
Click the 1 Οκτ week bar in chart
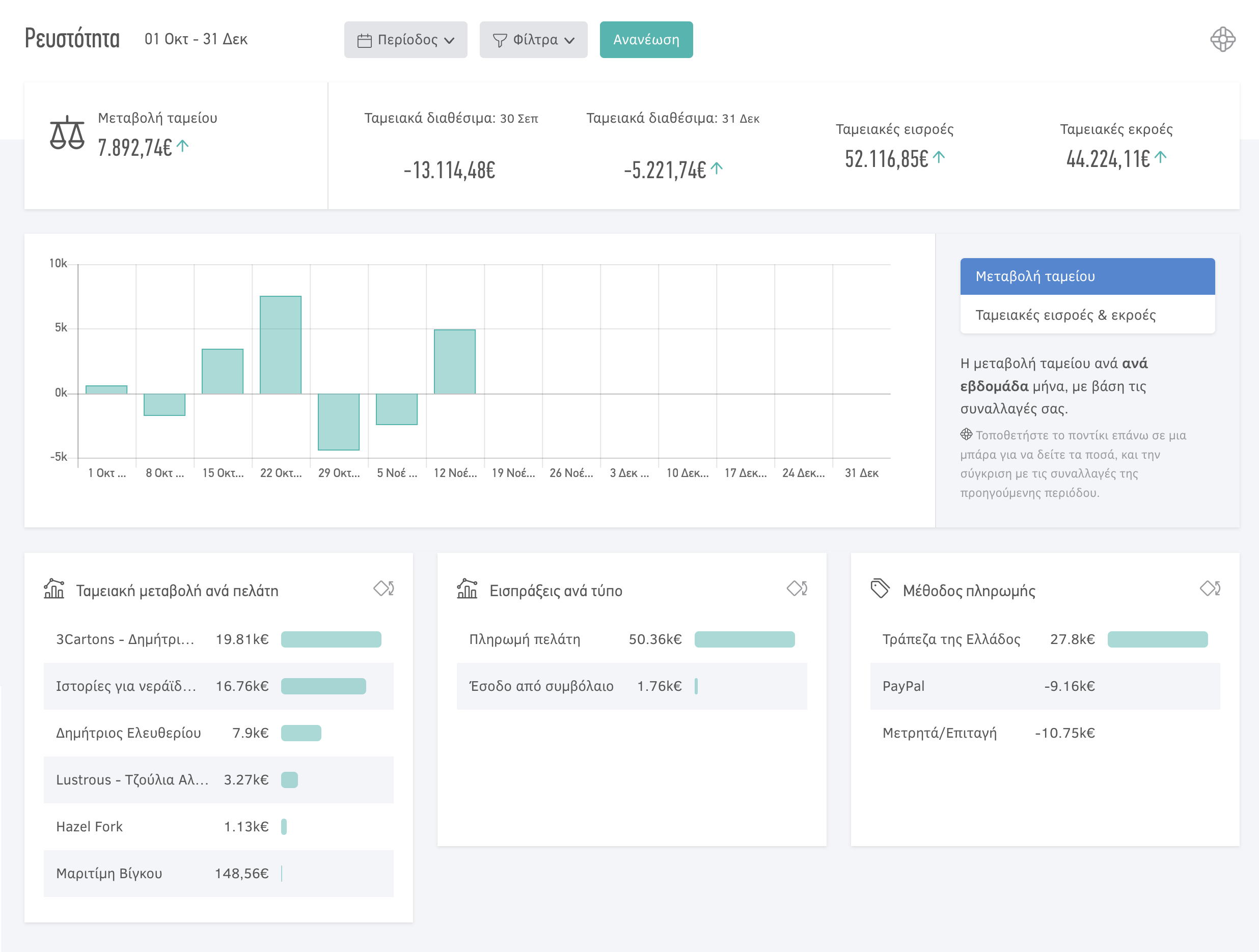click(x=106, y=390)
